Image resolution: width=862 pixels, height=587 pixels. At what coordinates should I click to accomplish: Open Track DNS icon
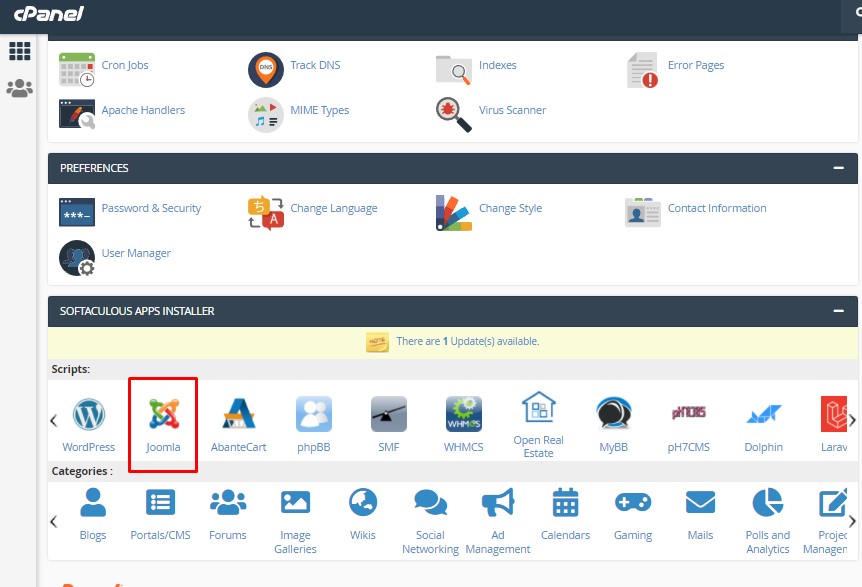click(266, 70)
